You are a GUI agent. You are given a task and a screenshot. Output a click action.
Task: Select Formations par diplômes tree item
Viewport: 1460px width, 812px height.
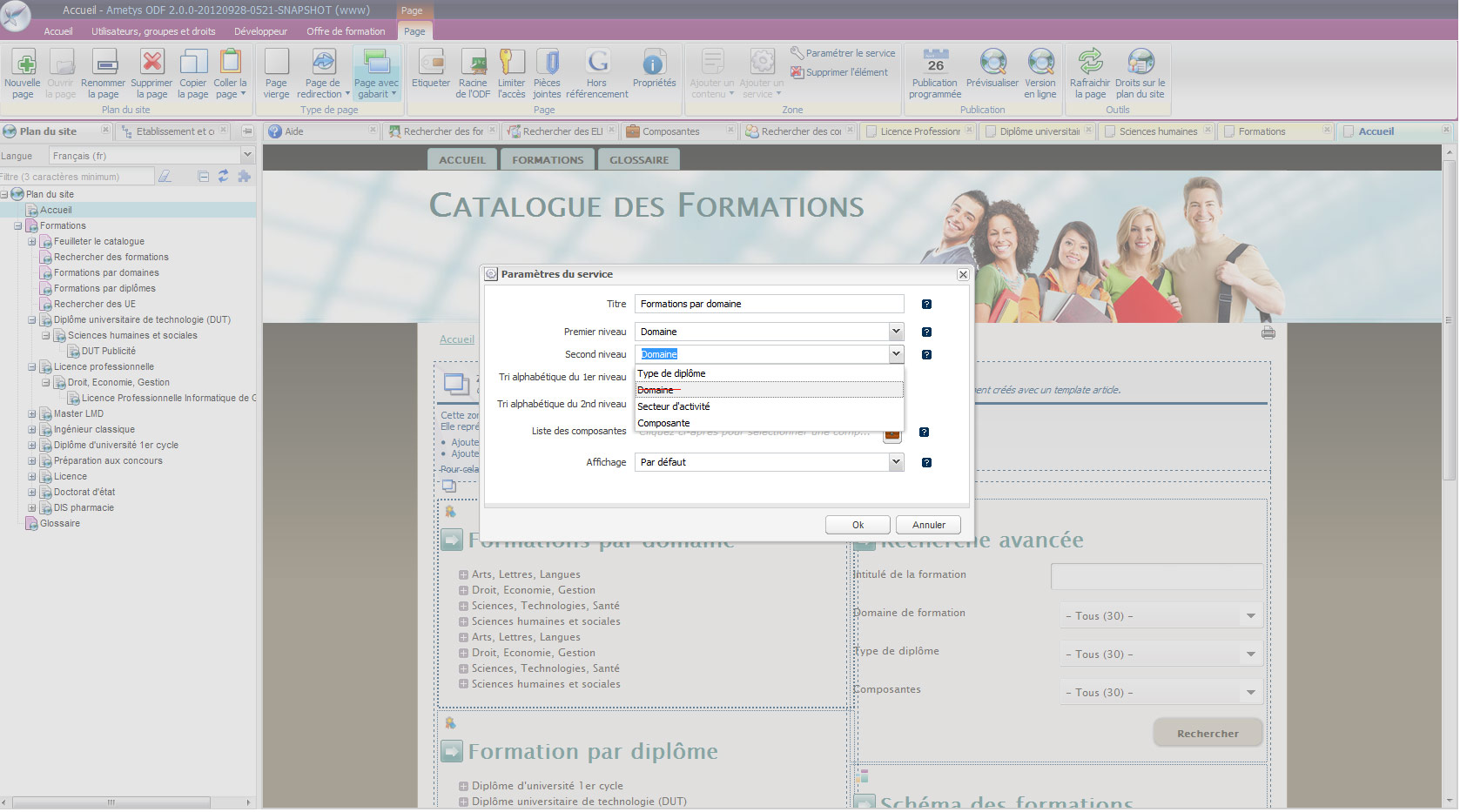click(104, 289)
